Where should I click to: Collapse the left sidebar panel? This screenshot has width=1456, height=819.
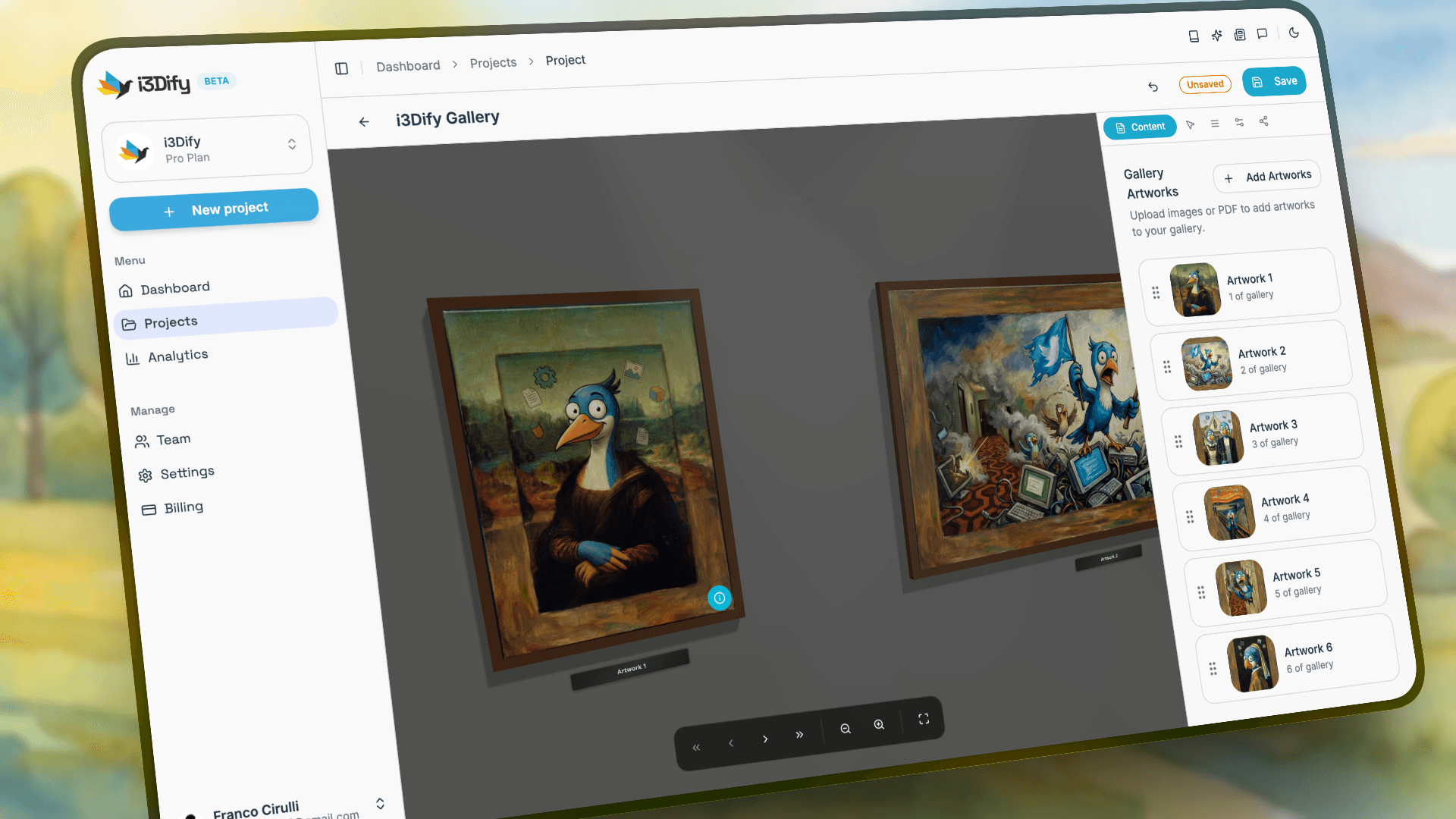[x=341, y=68]
